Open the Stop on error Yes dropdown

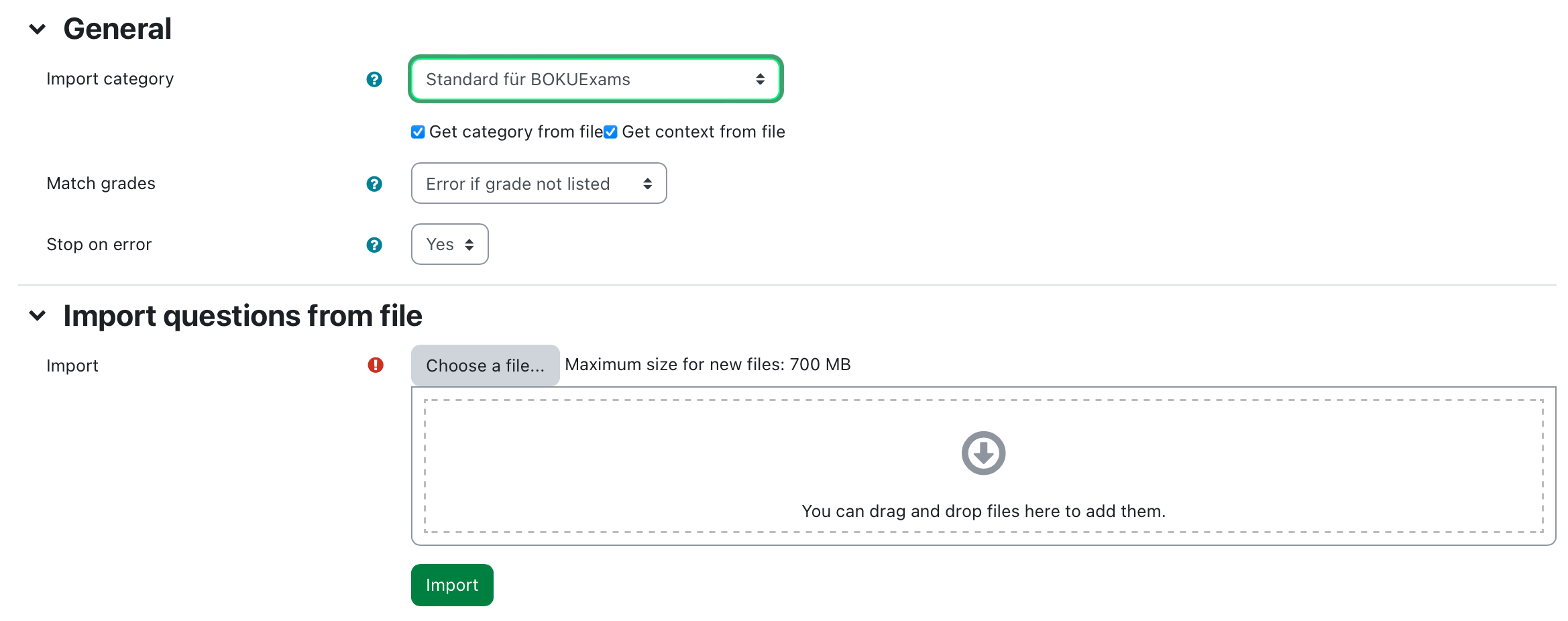(449, 244)
